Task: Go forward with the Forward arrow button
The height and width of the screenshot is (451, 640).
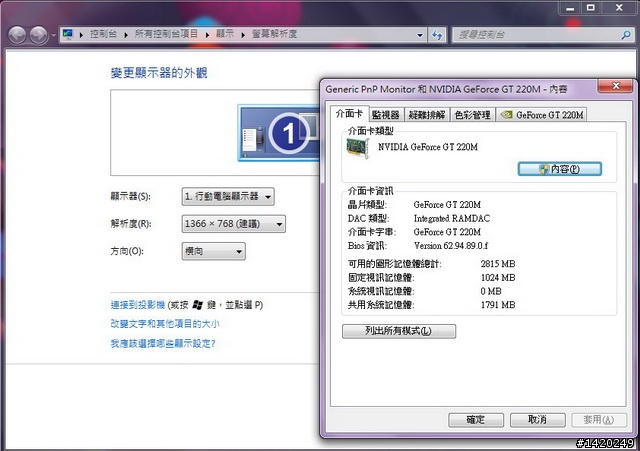Action: 38,35
